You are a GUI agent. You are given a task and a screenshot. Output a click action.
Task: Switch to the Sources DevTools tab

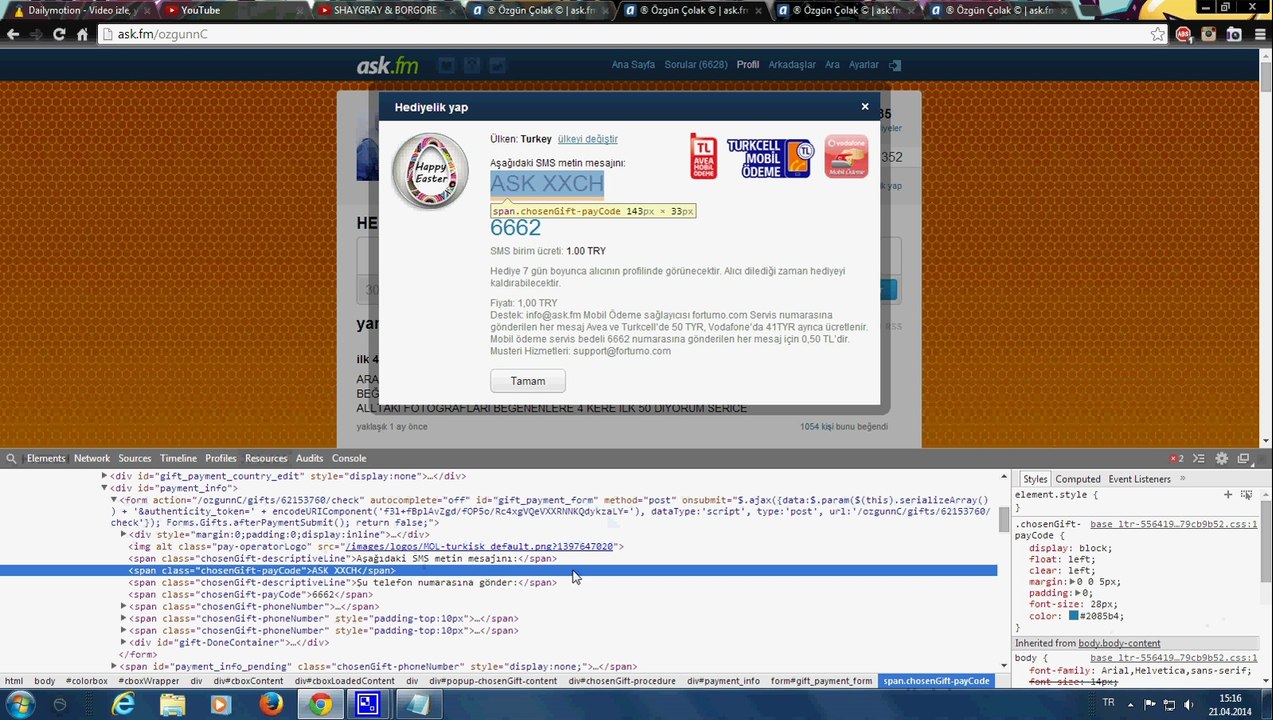tap(135, 458)
